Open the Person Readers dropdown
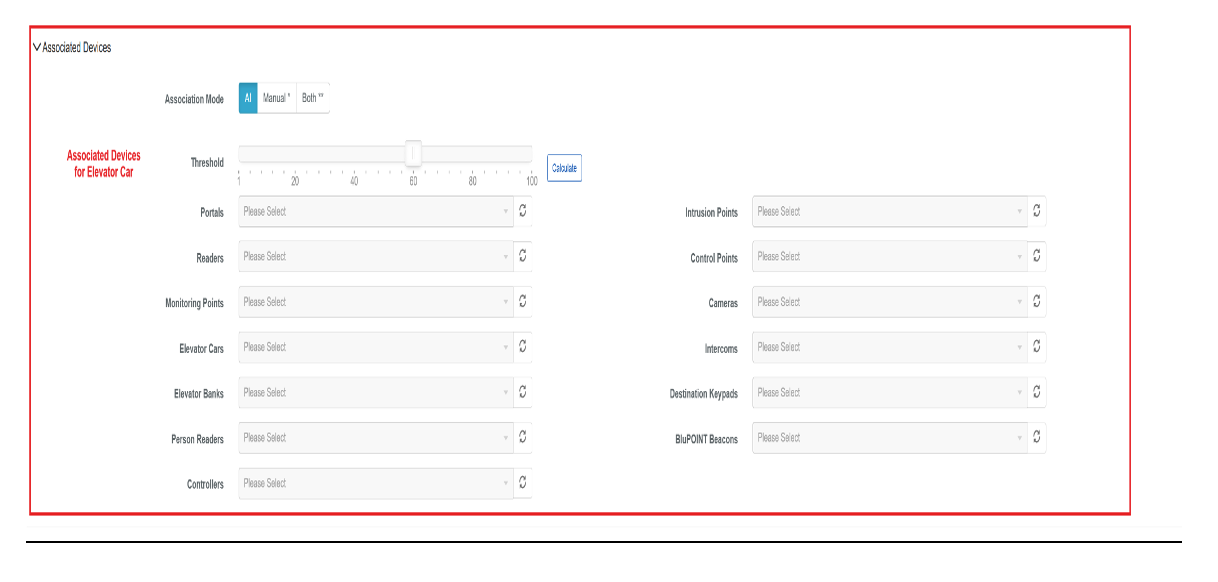The height and width of the screenshot is (582, 1218). coord(375,437)
